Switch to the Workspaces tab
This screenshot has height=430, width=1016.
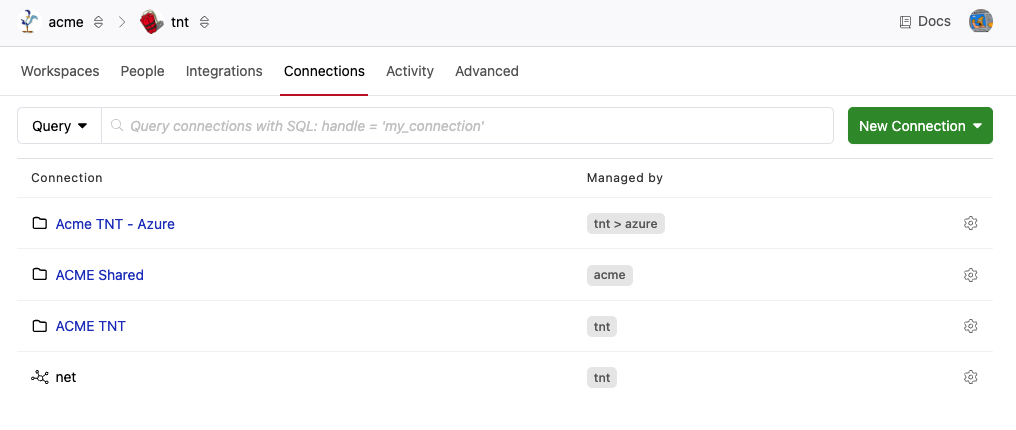60,71
